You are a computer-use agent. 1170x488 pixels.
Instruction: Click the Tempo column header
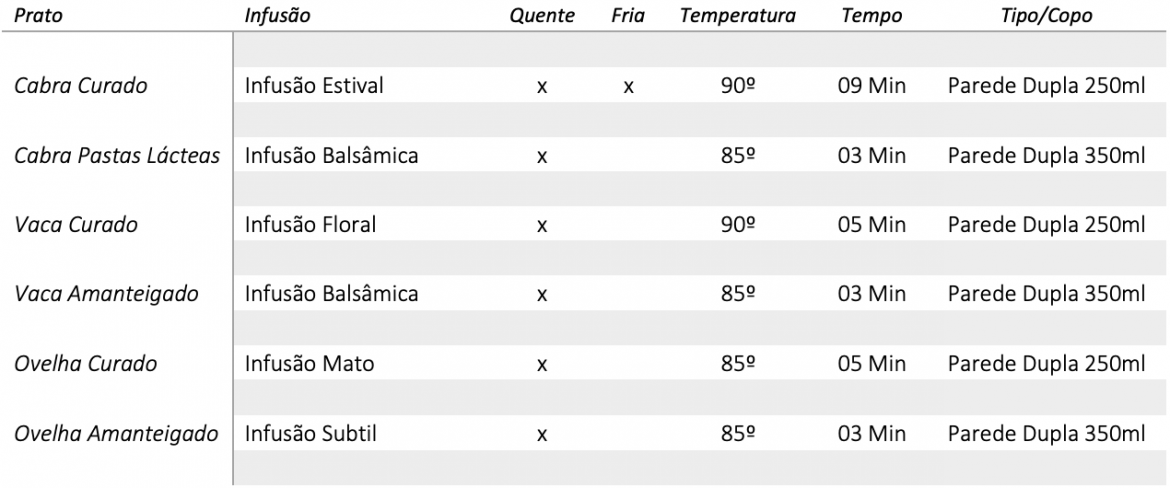pos(872,16)
